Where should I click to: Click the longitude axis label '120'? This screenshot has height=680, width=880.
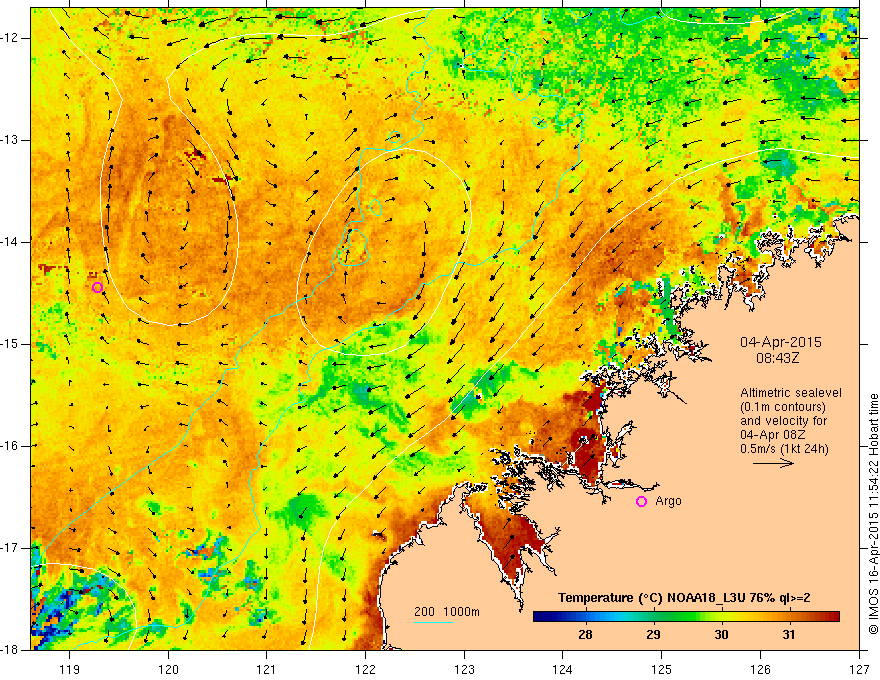coord(168,669)
